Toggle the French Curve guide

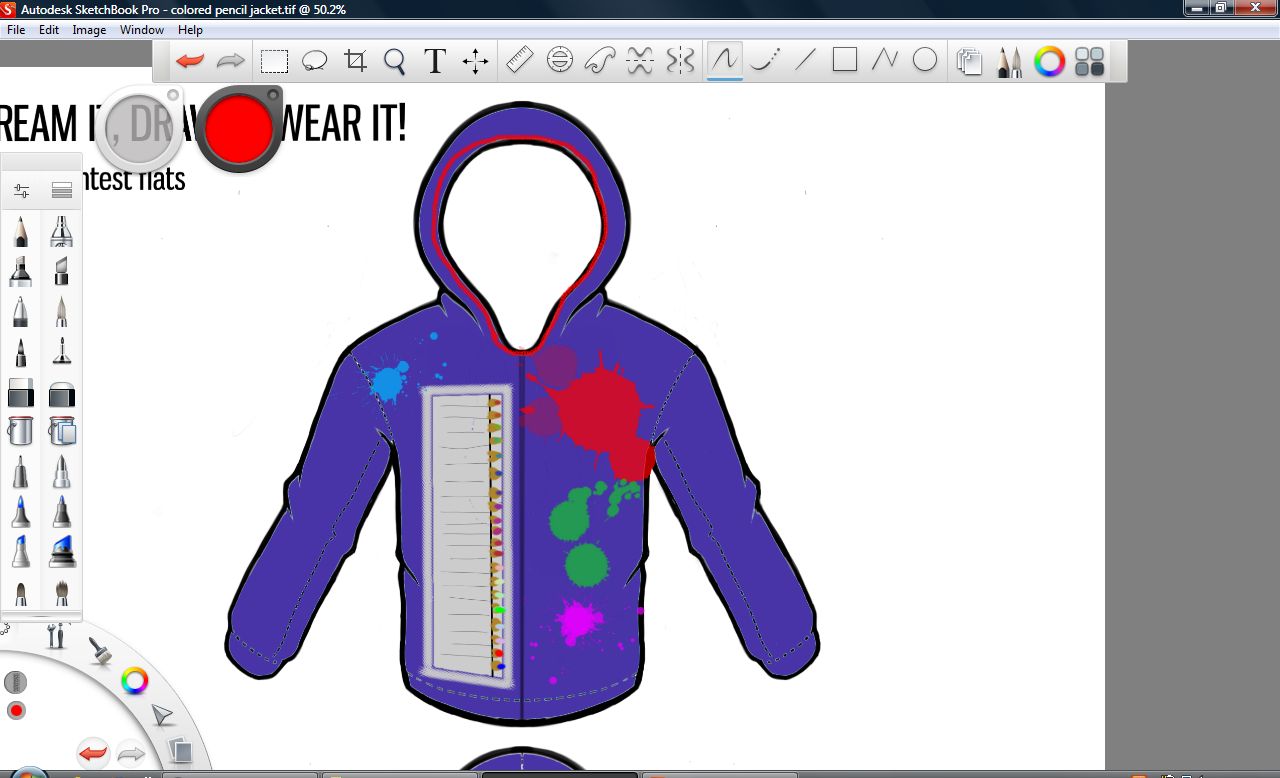click(x=599, y=61)
